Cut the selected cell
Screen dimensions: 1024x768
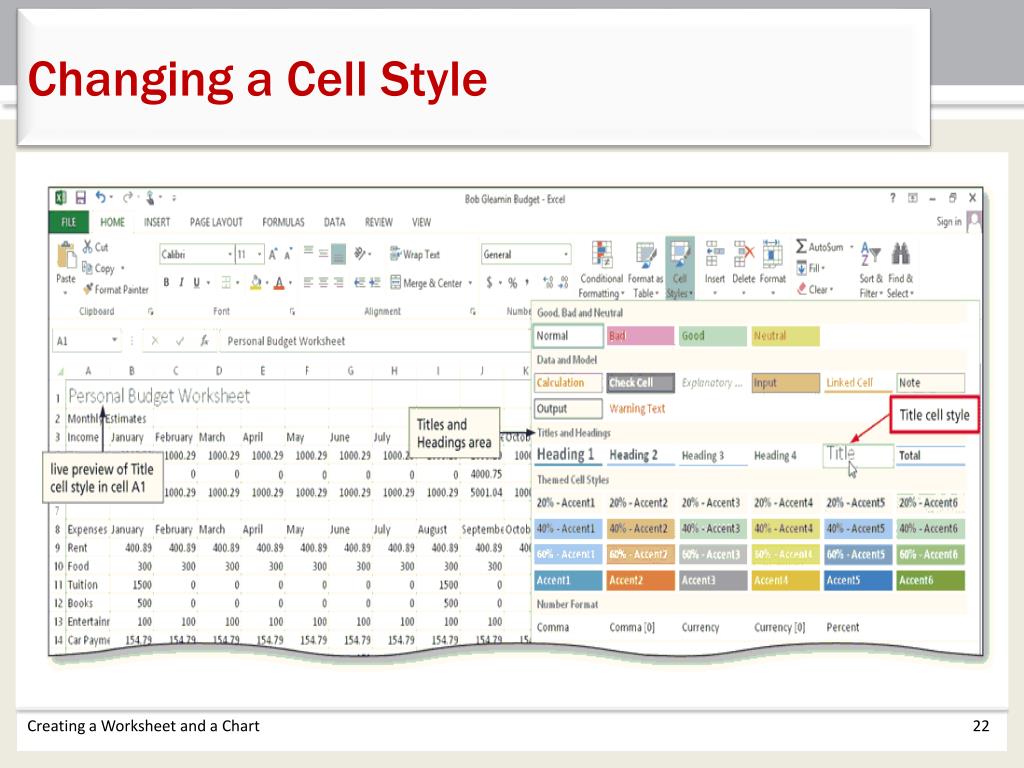pyautogui.click(x=95, y=247)
